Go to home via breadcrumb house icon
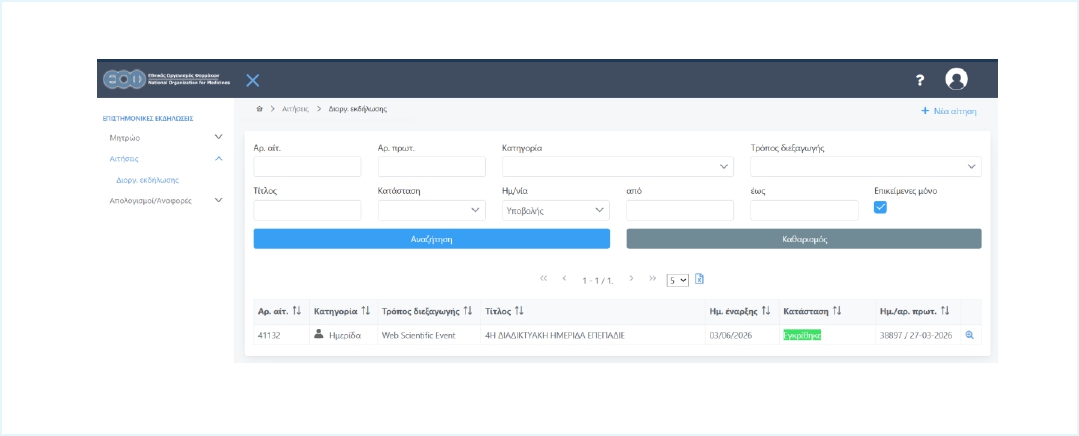The height and width of the screenshot is (436, 1079). tap(259, 108)
